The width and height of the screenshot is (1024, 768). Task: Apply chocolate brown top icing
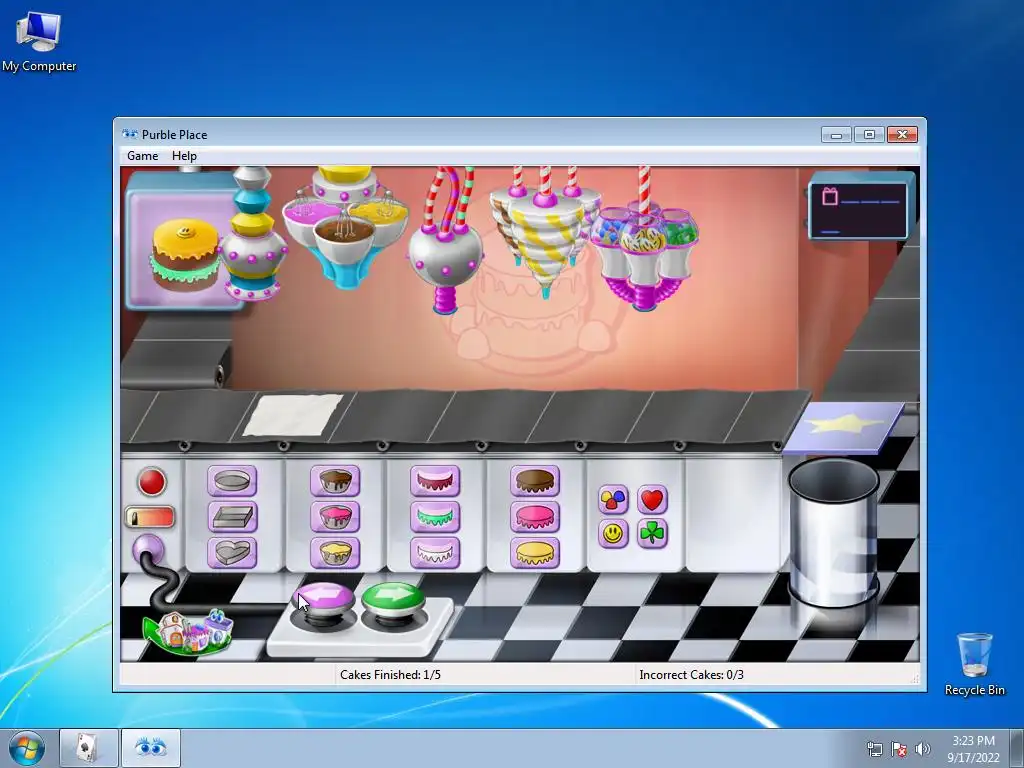[x=535, y=481]
